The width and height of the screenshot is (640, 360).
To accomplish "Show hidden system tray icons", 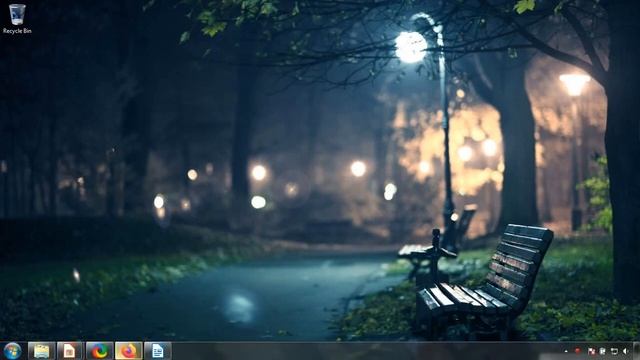I will [566, 351].
